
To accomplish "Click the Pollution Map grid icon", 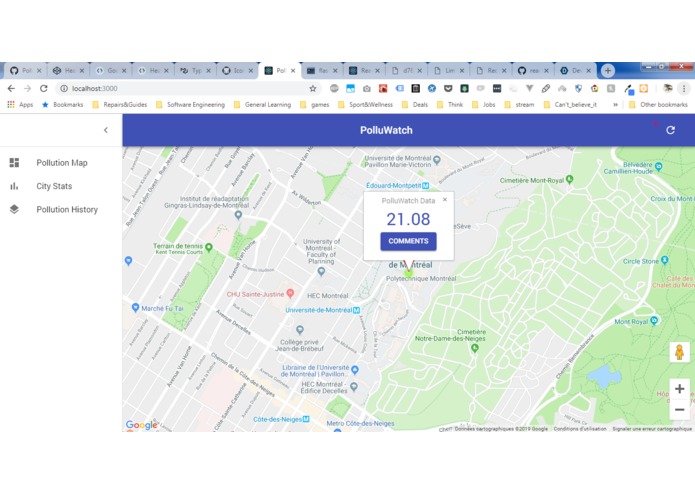I will [14, 163].
